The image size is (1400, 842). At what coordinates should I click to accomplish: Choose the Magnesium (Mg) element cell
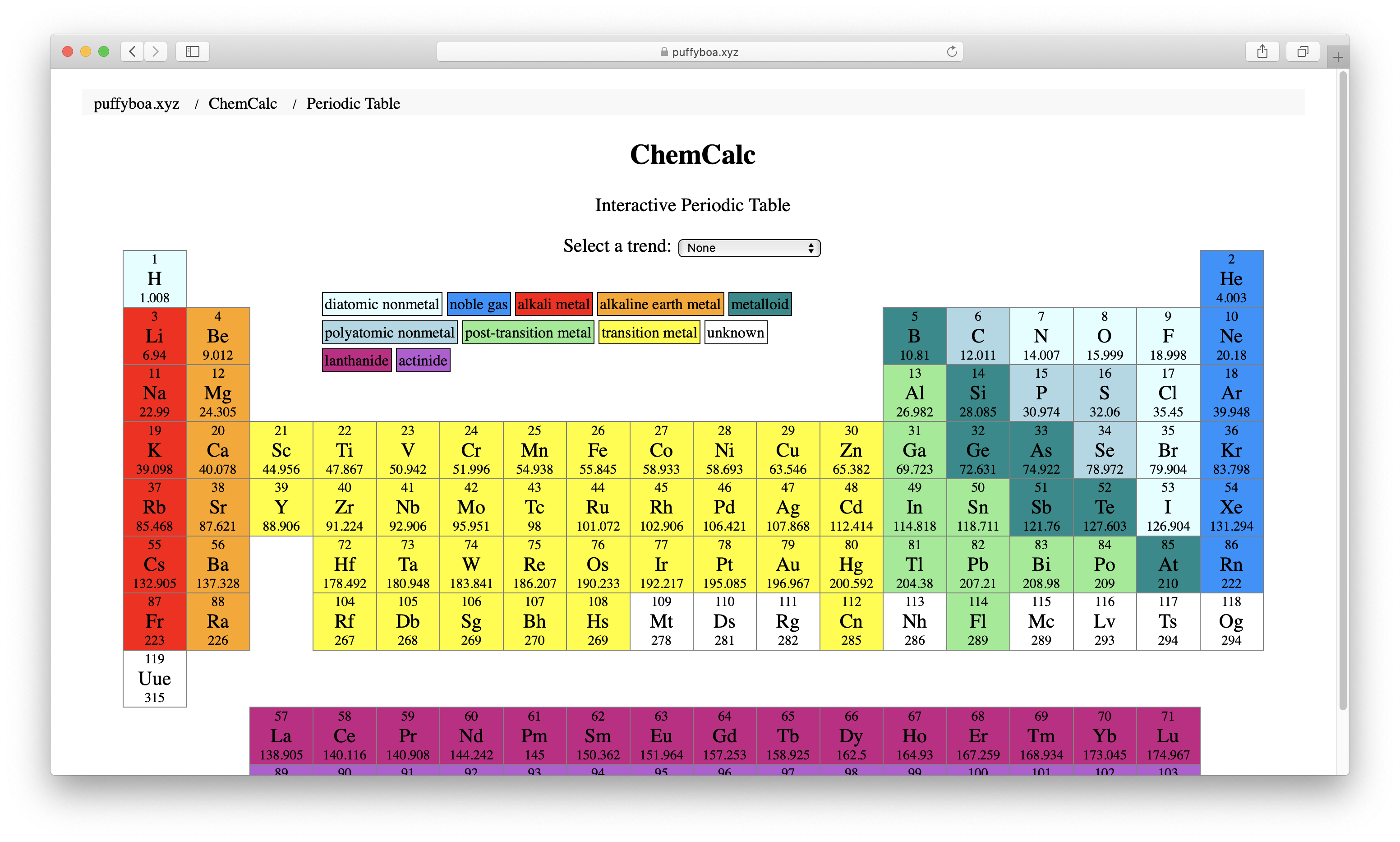click(218, 393)
